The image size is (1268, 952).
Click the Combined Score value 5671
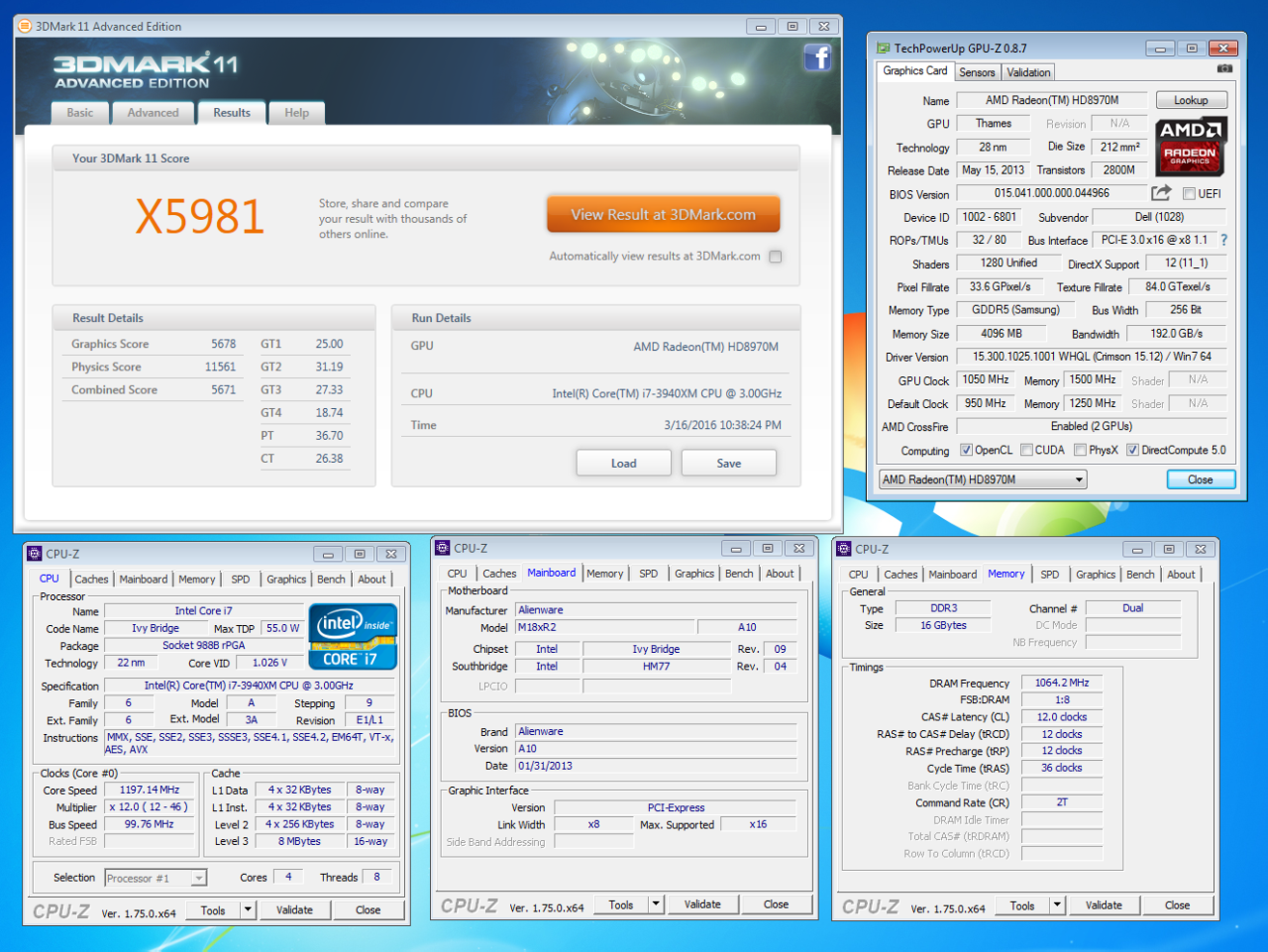(223, 389)
